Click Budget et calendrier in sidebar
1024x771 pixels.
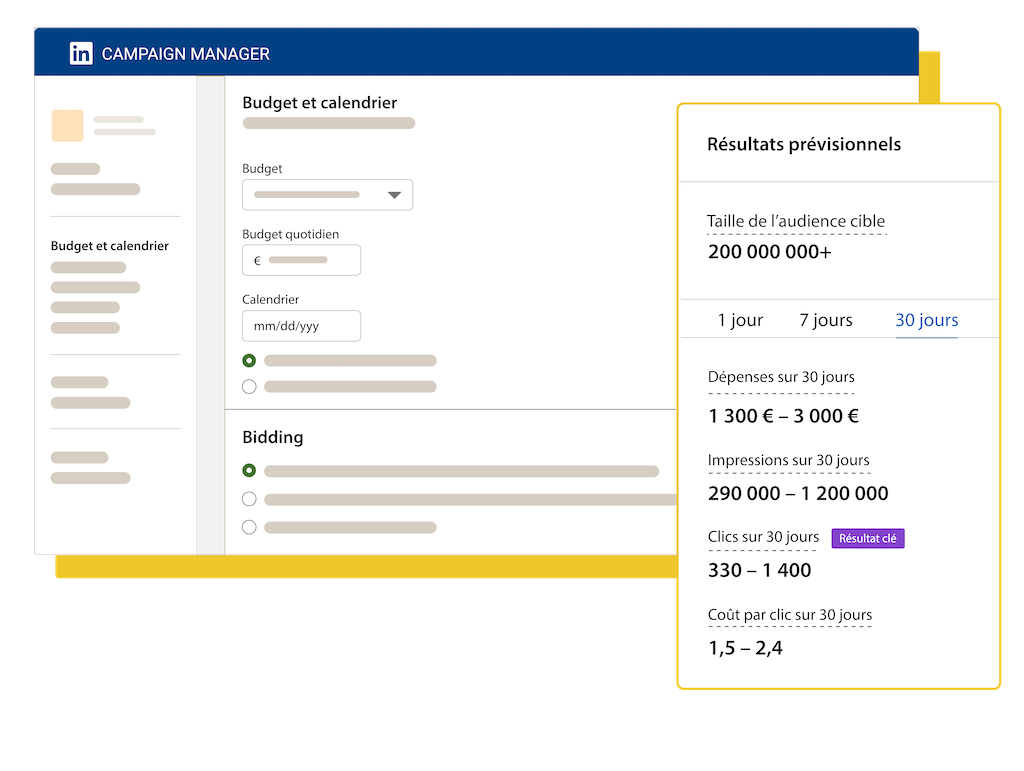[109, 246]
